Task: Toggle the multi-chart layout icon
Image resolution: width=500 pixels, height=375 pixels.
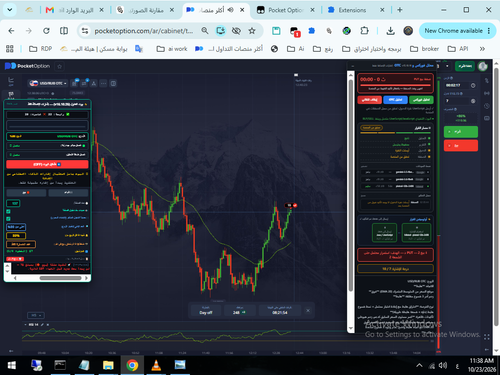Action: pyautogui.click(x=113, y=83)
